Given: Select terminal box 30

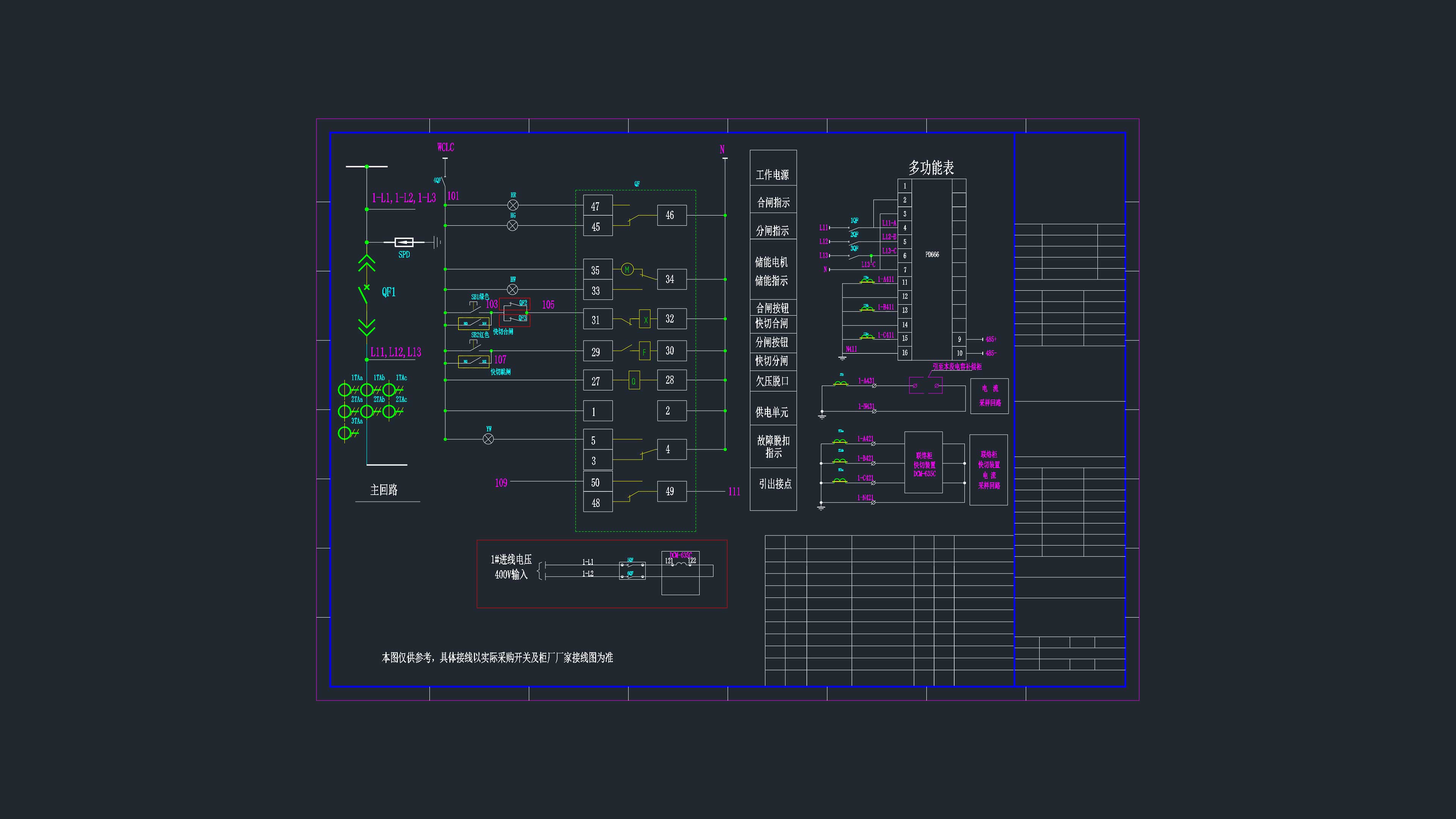Looking at the screenshot, I should (x=672, y=351).
